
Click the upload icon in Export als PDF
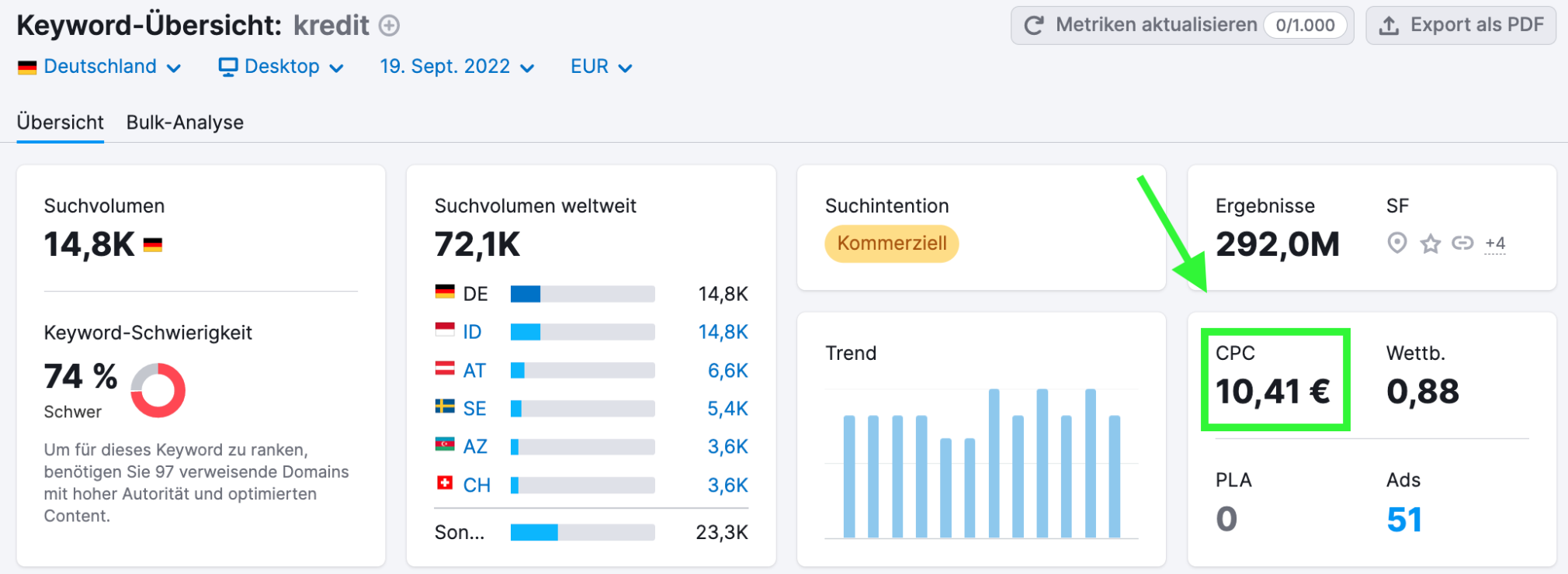point(1389,26)
